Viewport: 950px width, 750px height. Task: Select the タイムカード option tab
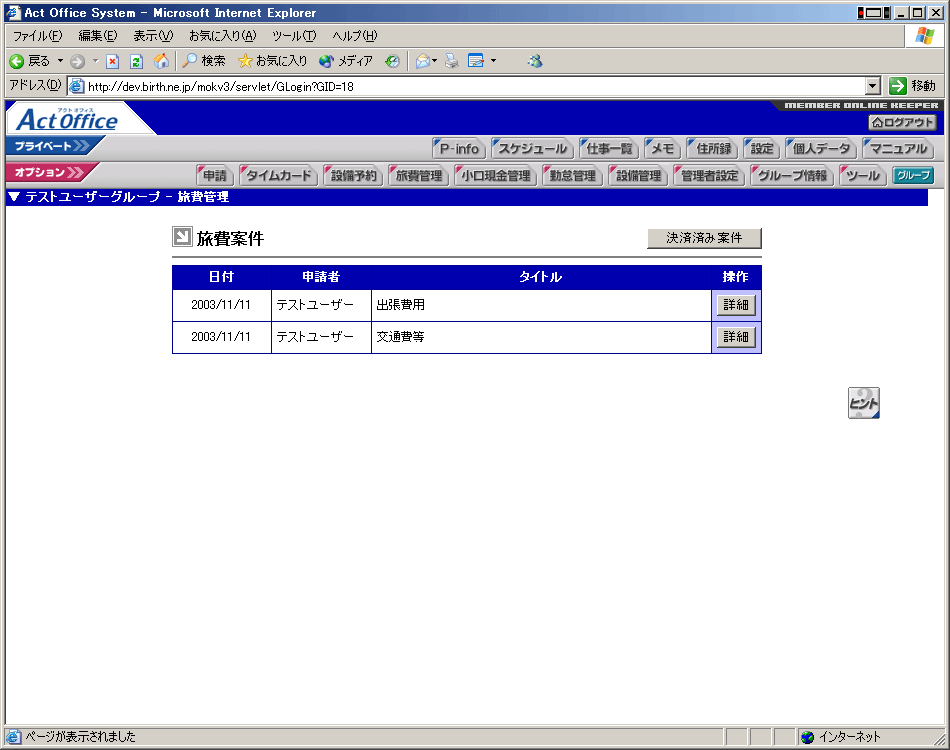pyautogui.click(x=279, y=176)
